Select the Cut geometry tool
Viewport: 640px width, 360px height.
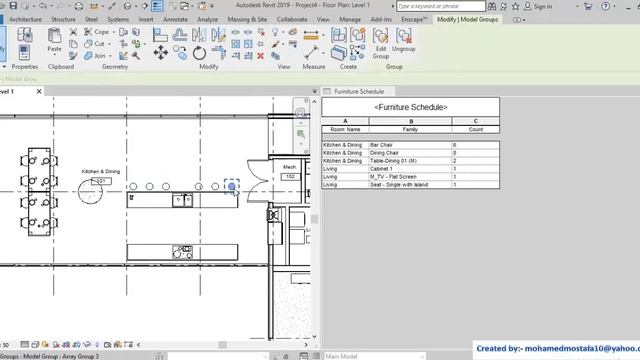[95, 44]
